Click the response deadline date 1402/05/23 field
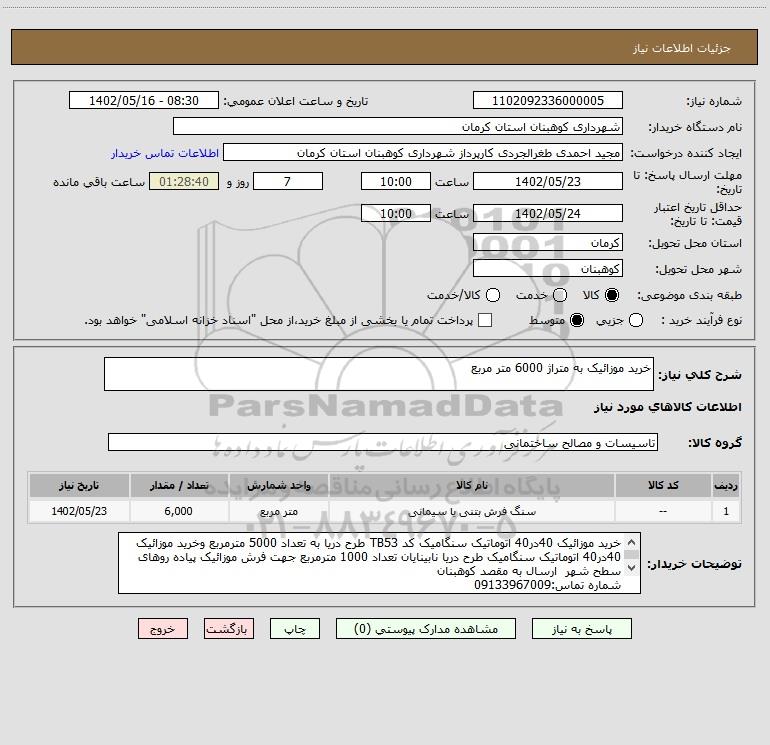770x745 pixels. pos(548,182)
